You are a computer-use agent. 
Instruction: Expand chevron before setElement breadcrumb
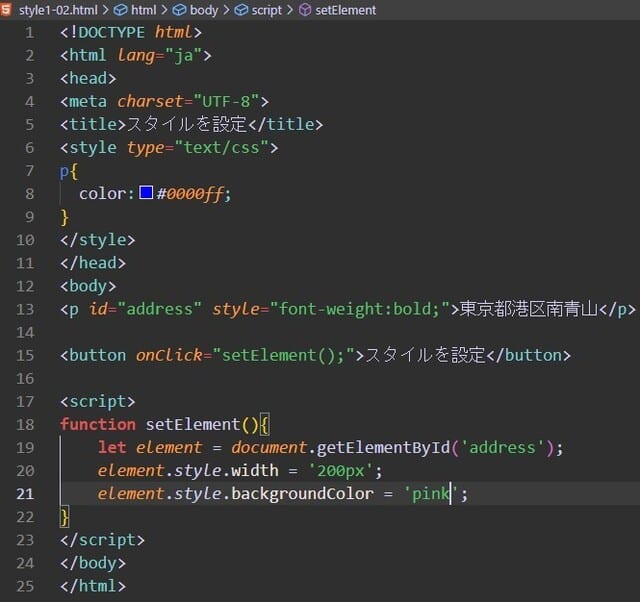point(290,10)
